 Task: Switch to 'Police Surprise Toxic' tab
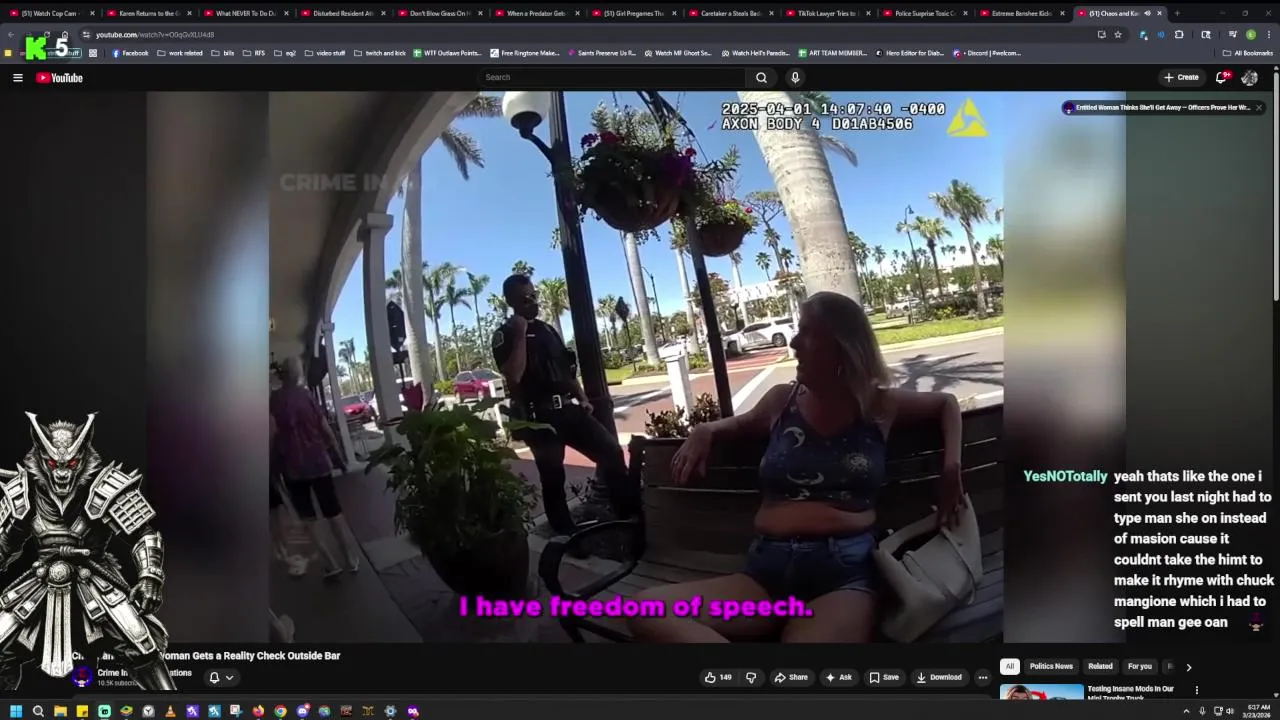click(x=923, y=13)
